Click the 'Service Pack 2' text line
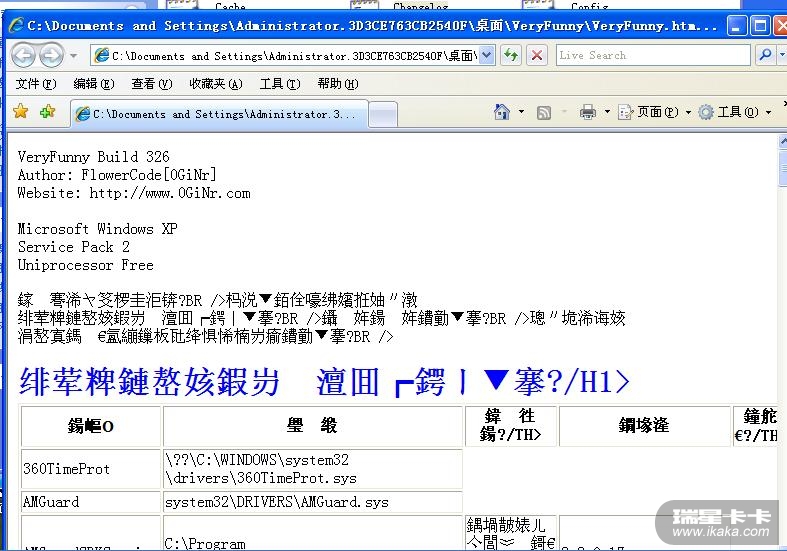 pyautogui.click(x=74, y=247)
